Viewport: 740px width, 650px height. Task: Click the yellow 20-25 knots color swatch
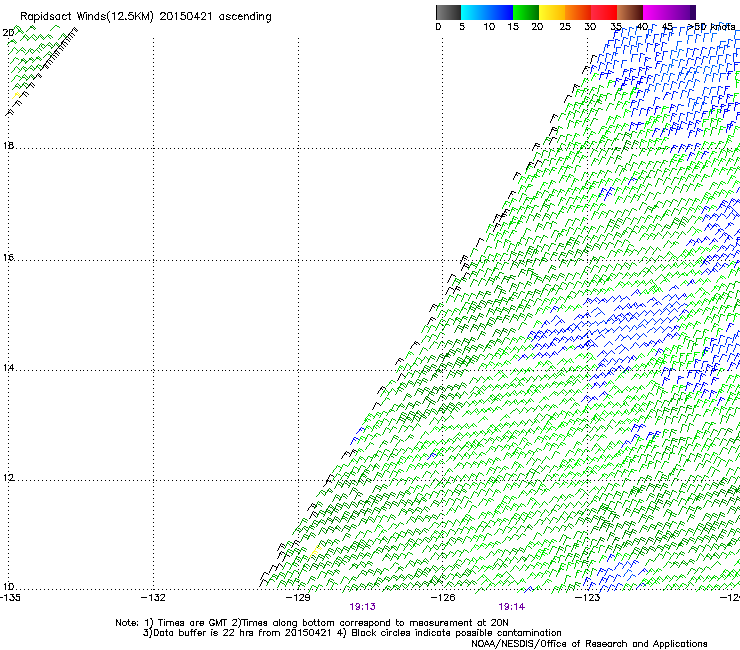pyautogui.click(x=552, y=12)
